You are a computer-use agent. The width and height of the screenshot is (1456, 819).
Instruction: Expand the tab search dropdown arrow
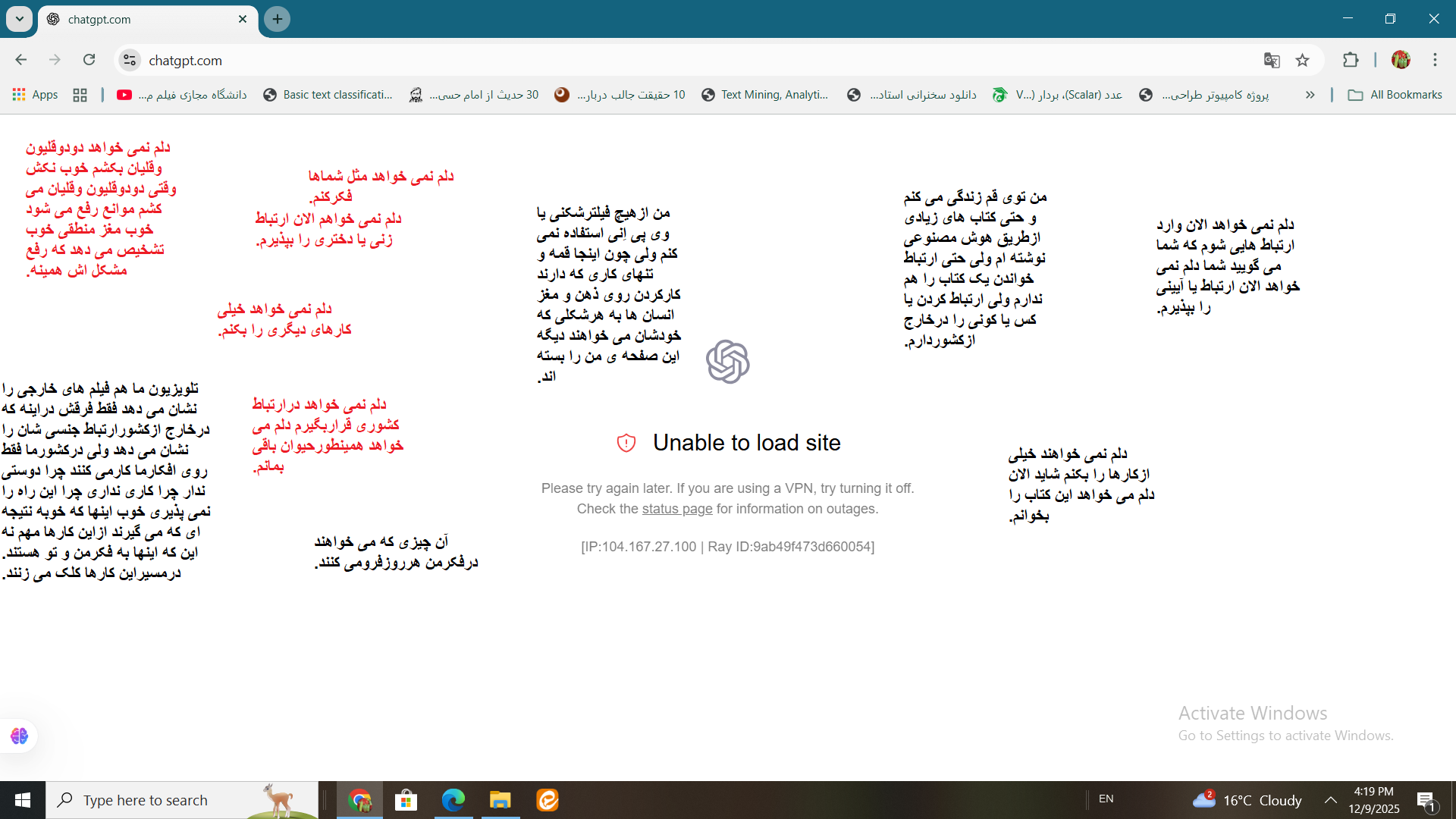19,19
